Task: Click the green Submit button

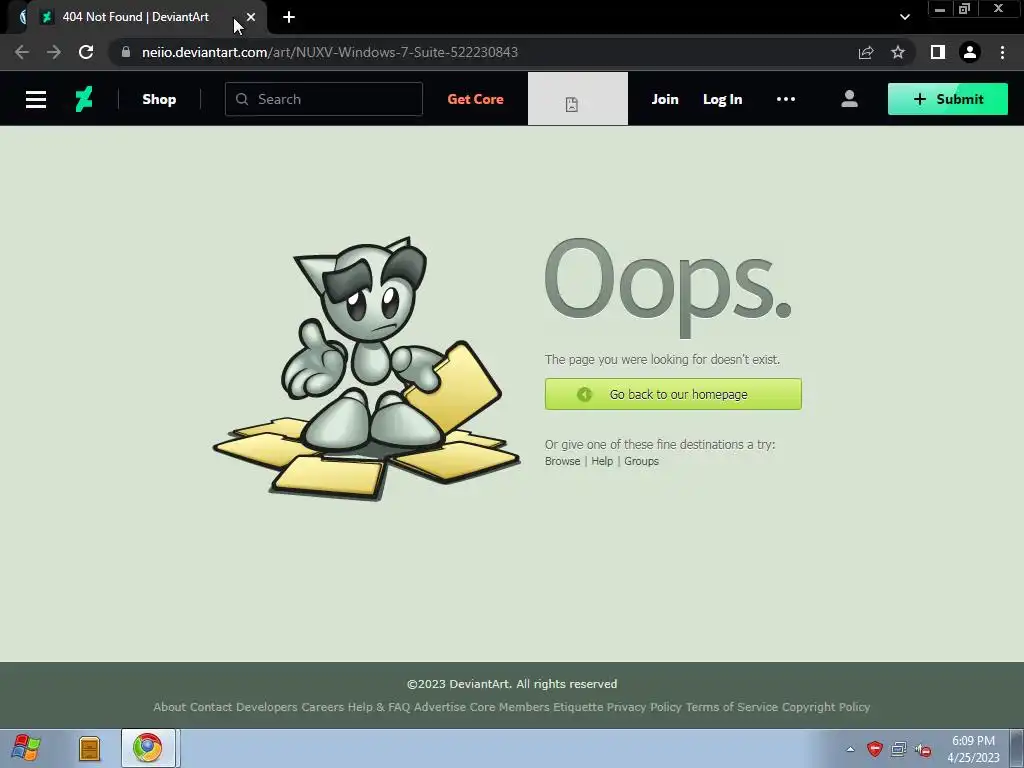Action: point(948,99)
